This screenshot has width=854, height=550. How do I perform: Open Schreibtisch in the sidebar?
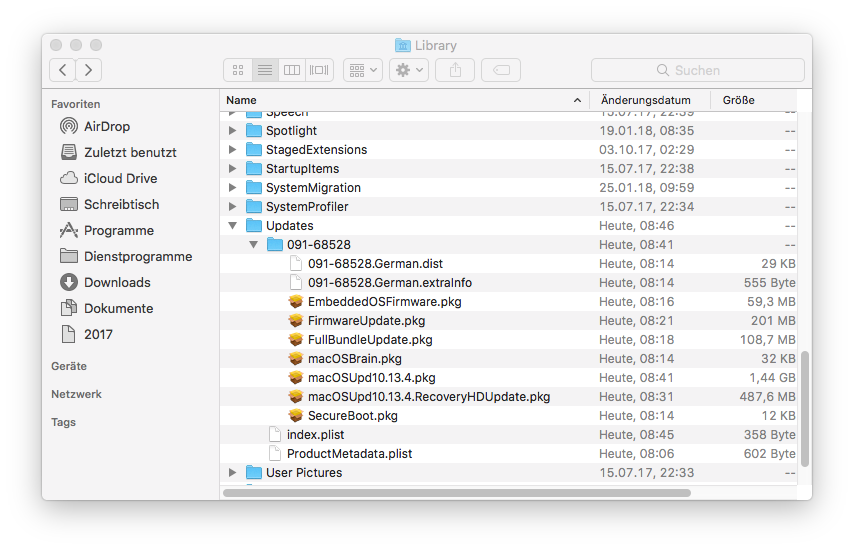coord(109,205)
